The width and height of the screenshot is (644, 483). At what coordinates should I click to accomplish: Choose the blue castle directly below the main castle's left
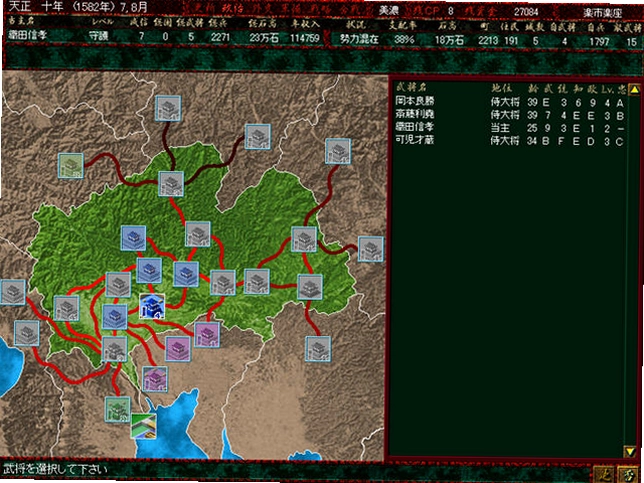[115, 317]
